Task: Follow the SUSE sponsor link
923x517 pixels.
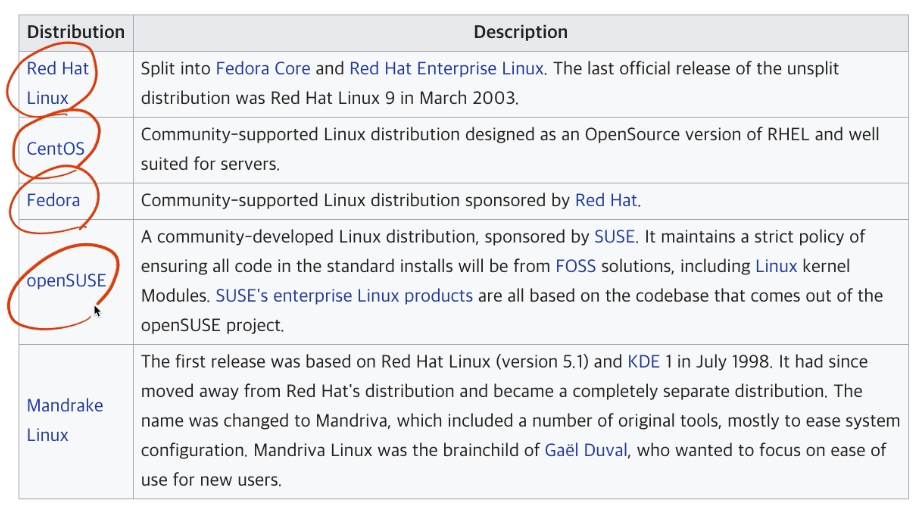Action: pyautogui.click(x=615, y=237)
